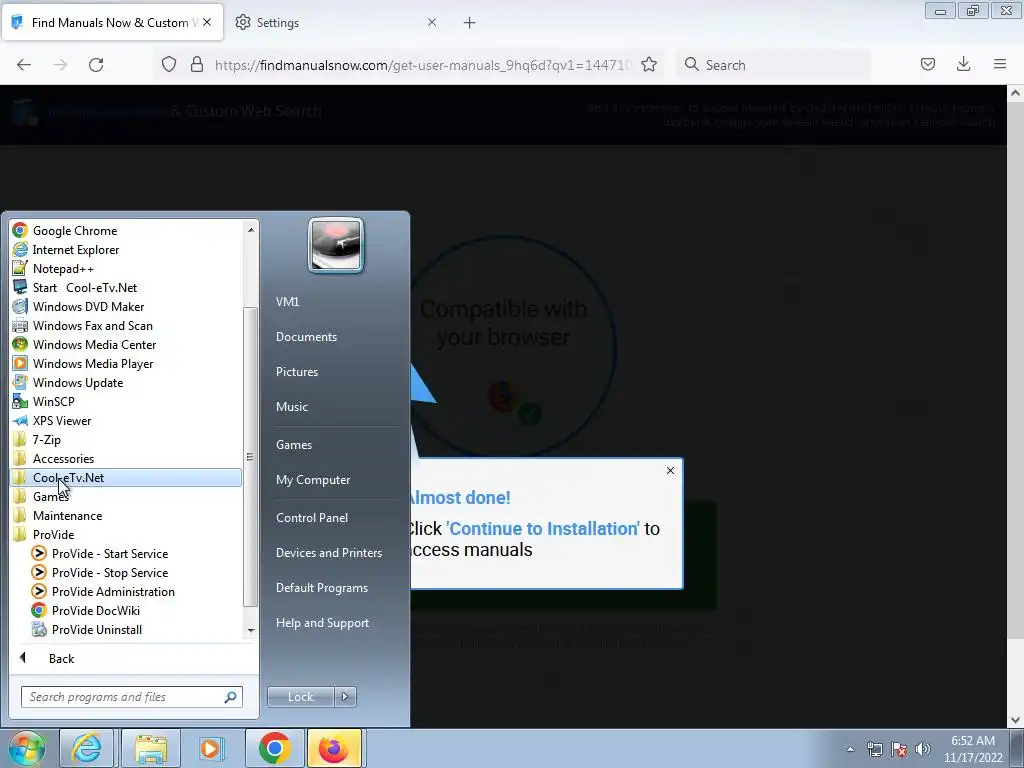
Task: Go back to the previous page
Action: point(24,65)
